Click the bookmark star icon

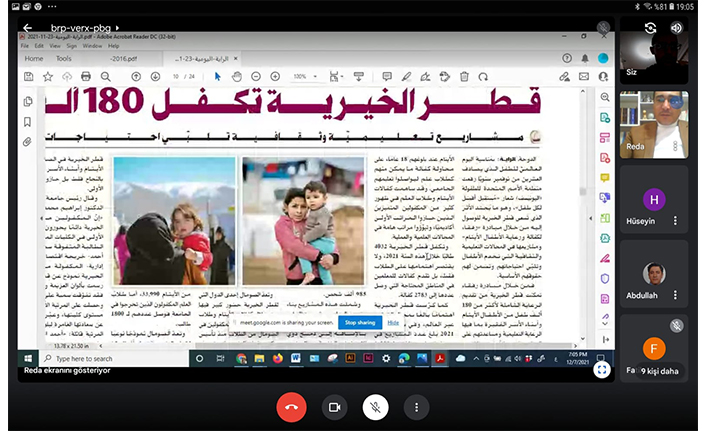click(x=48, y=77)
